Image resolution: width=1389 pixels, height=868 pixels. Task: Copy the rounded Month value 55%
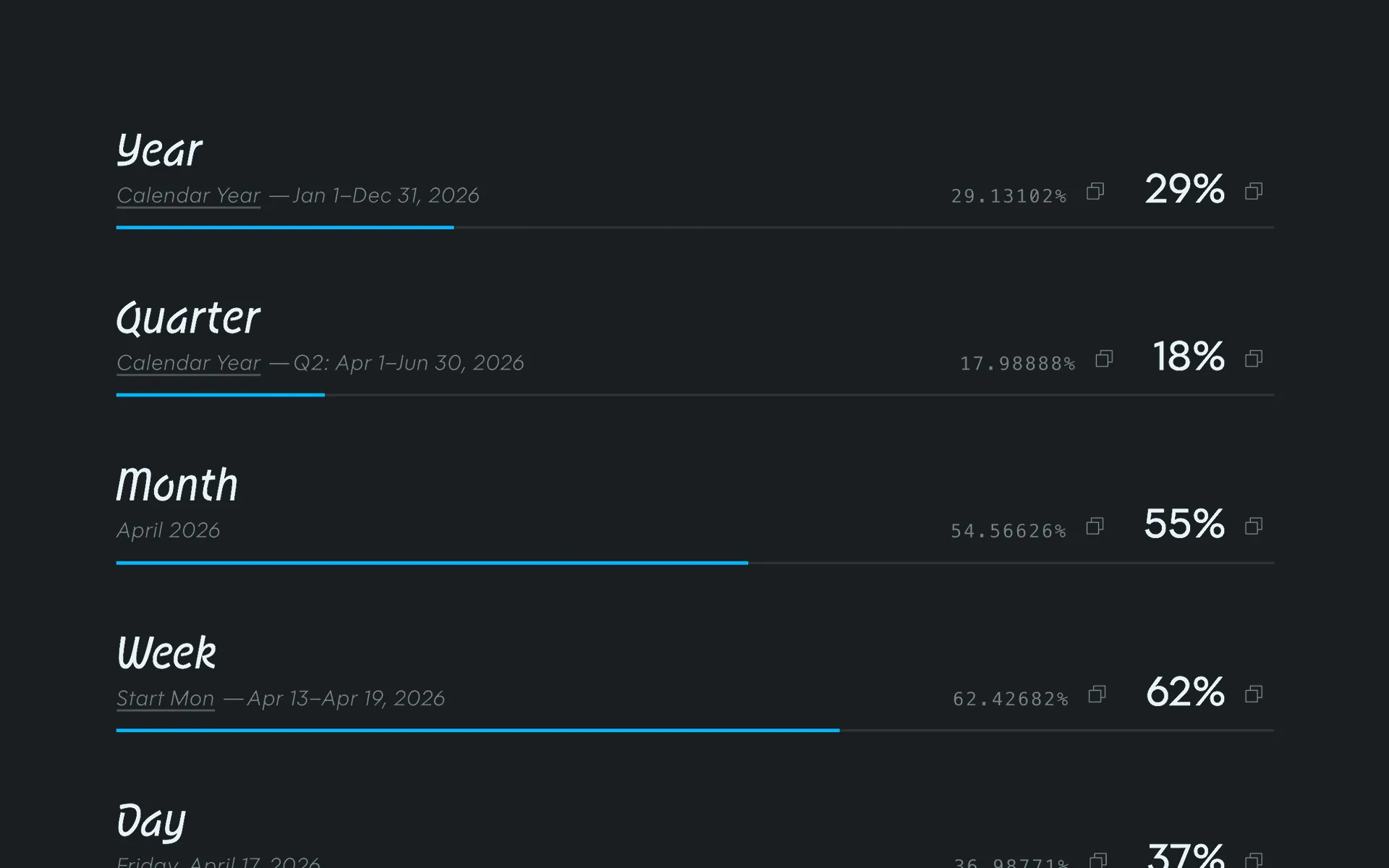coord(1254,527)
